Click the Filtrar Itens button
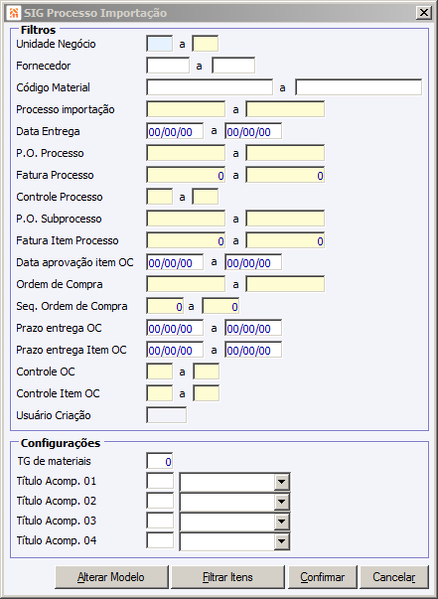 click(228, 577)
